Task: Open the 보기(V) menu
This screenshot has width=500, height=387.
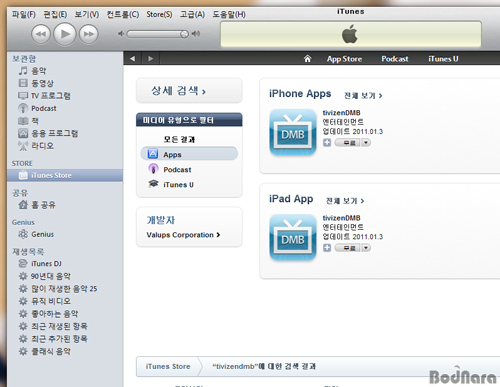Action: coord(87,14)
